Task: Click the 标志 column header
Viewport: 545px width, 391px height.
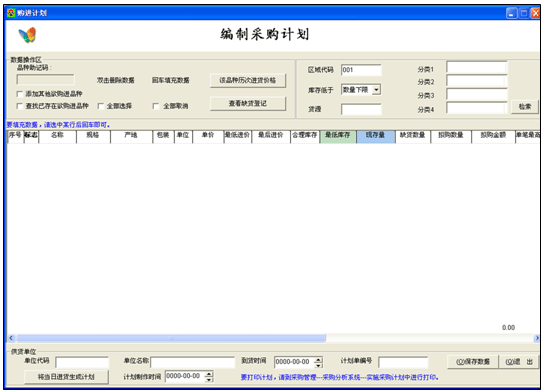Action: (x=31, y=136)
